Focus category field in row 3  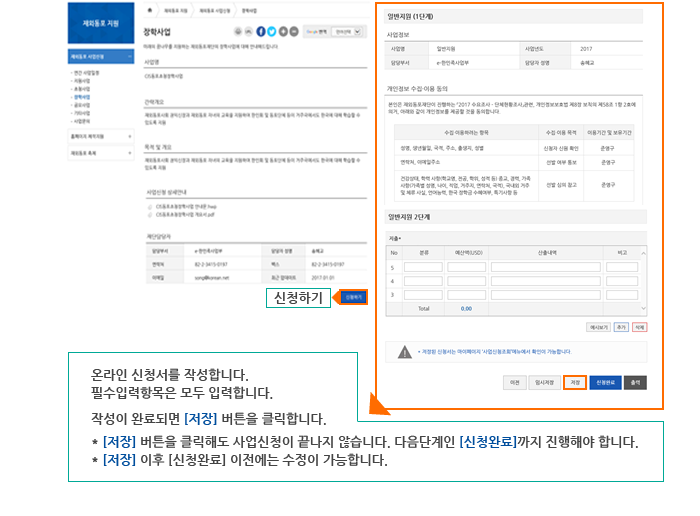click(x=423, y=295)
